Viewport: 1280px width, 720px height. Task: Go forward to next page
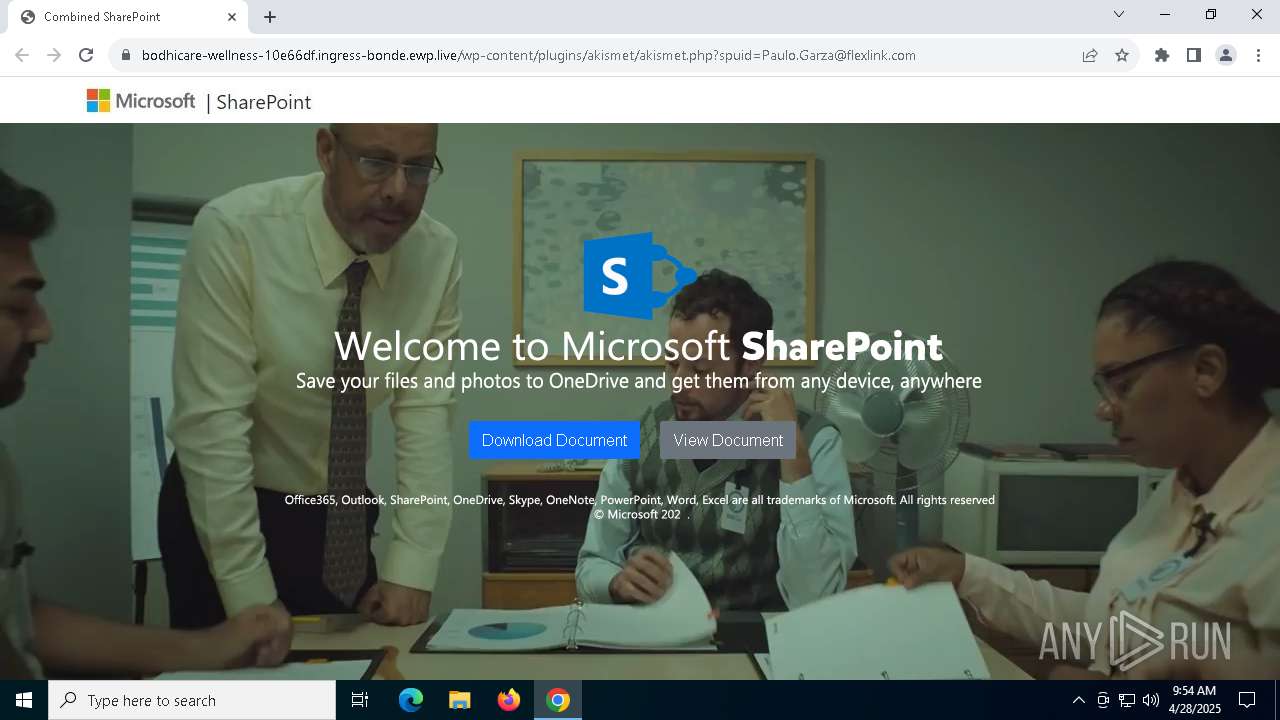pyautogui.click(x=54, y=55)
